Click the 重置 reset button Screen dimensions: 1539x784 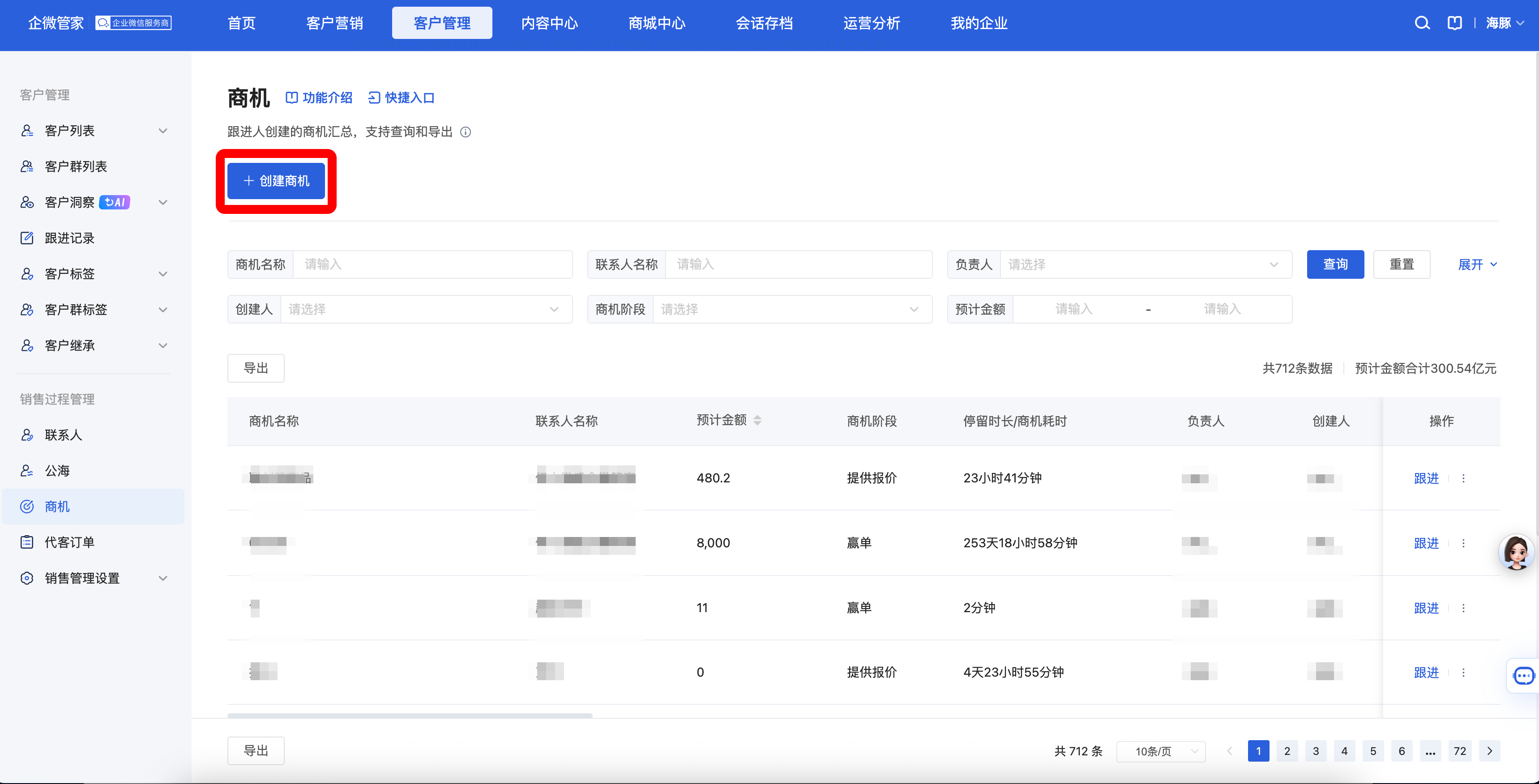pos(1402,264)
